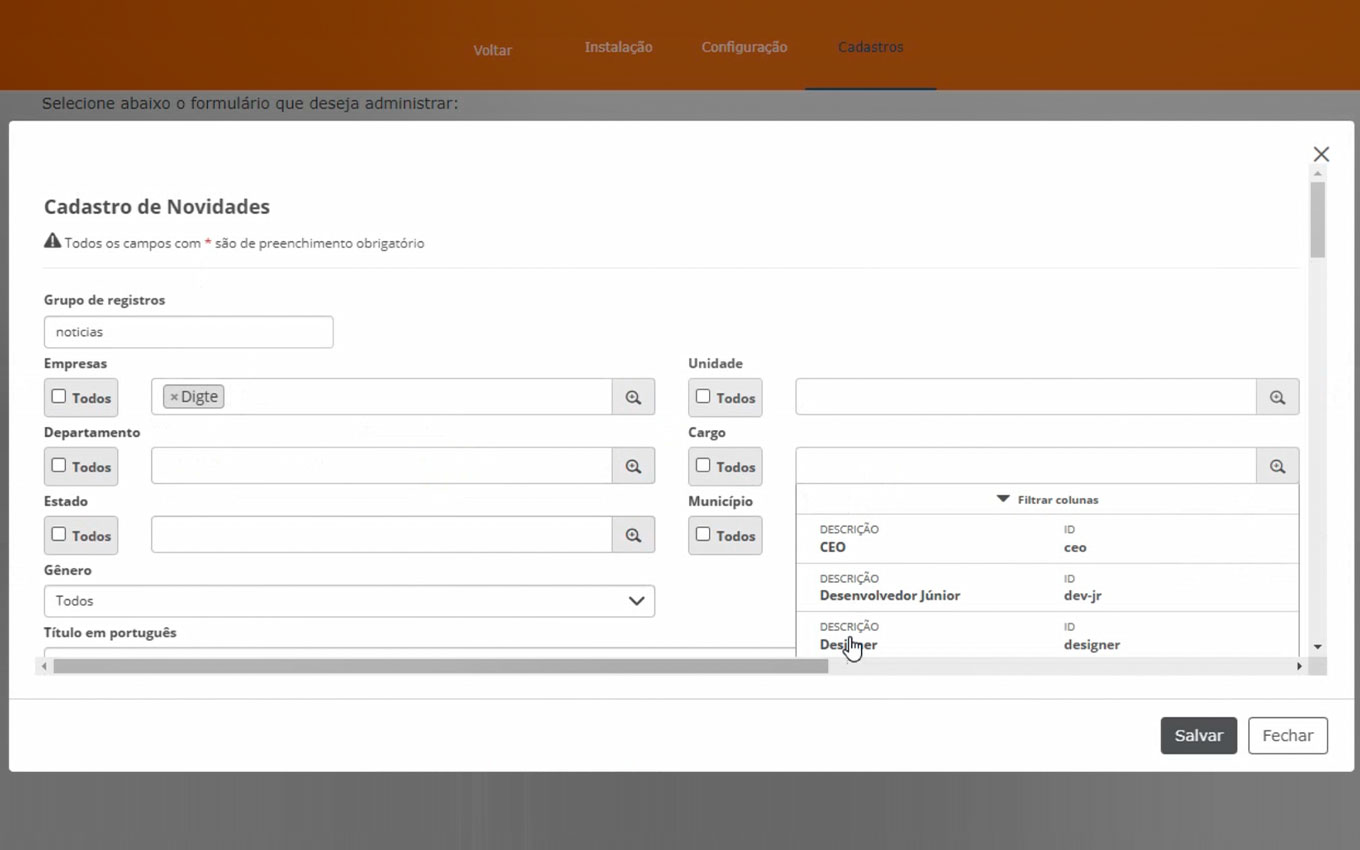The image size is (1360, 850).
Task: Switch to the Configuração tab
Action: pyautogui.click(x=744, y=47)
